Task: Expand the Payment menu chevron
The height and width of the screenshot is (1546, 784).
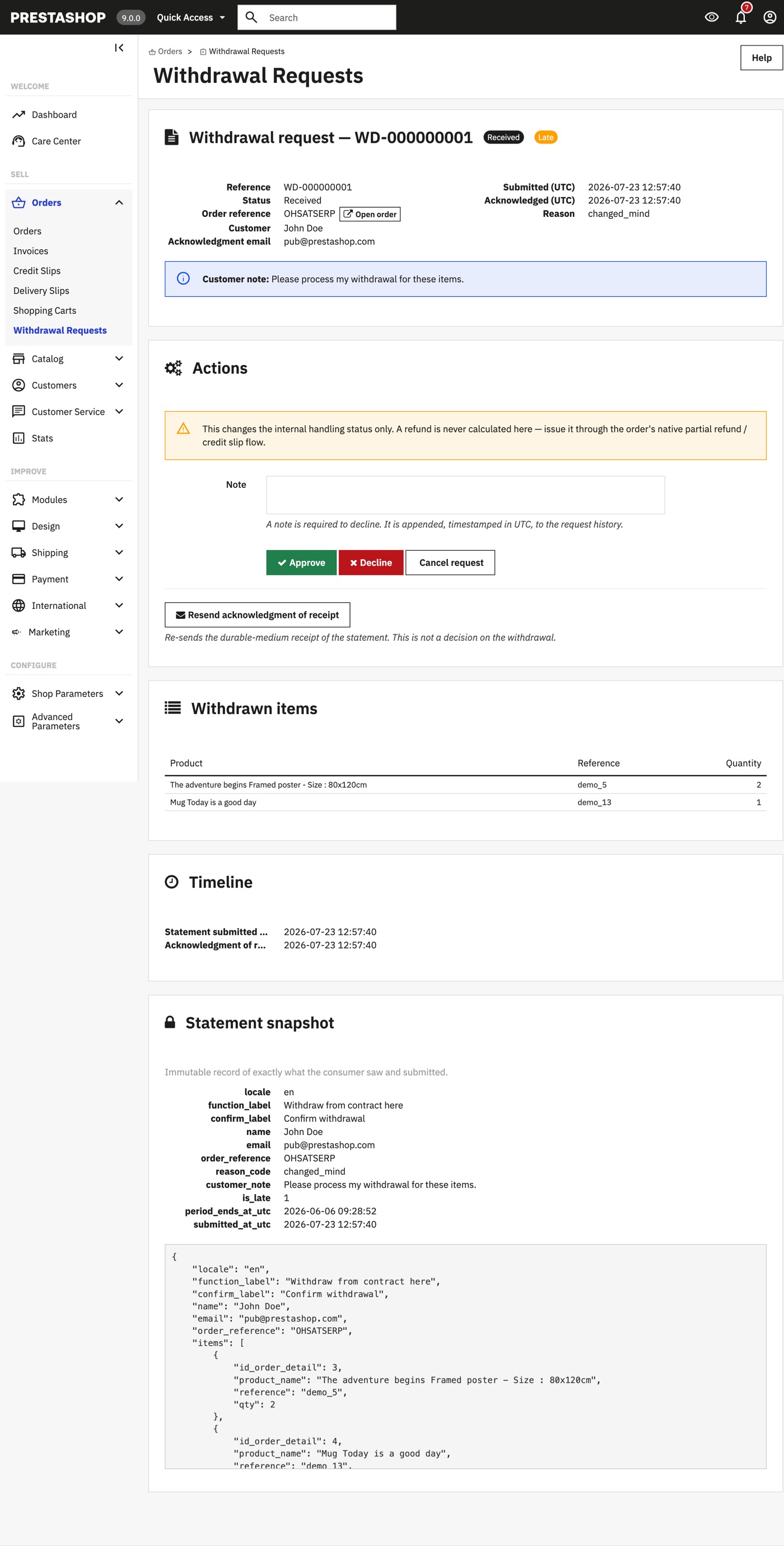Action: [119, 579]
